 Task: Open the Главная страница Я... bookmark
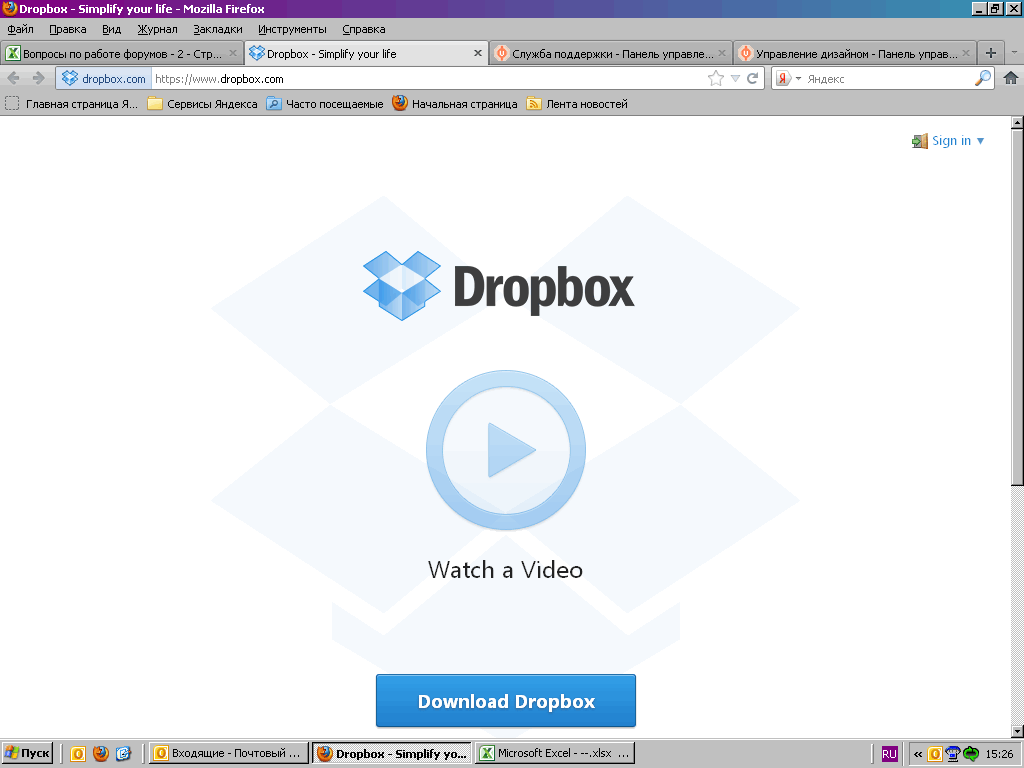point(72,104)
